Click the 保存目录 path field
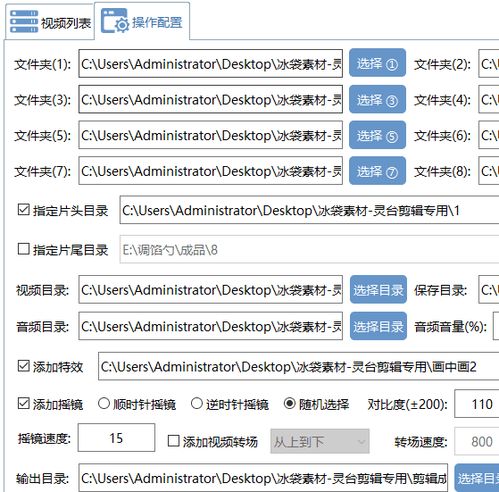Screen dimensions: 499x492 [x=489, y=290]
